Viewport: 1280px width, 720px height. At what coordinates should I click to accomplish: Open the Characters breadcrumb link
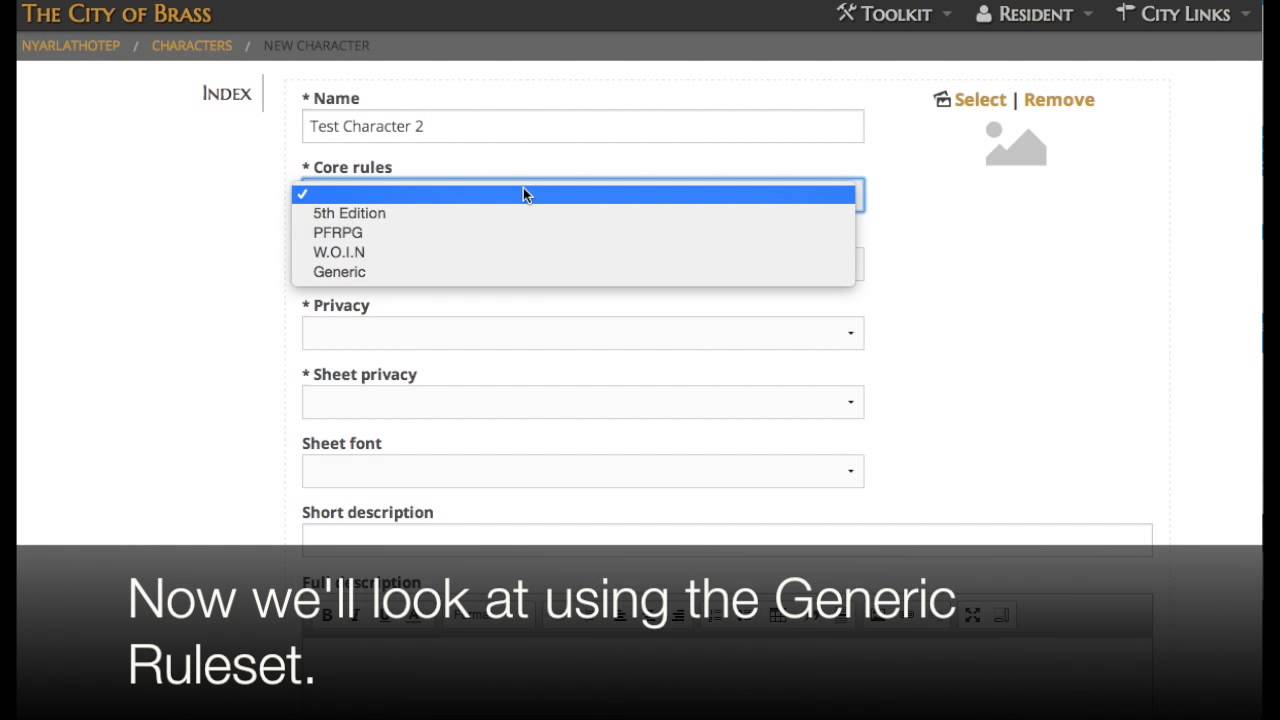pyautogui.click(x=192, y=46)
